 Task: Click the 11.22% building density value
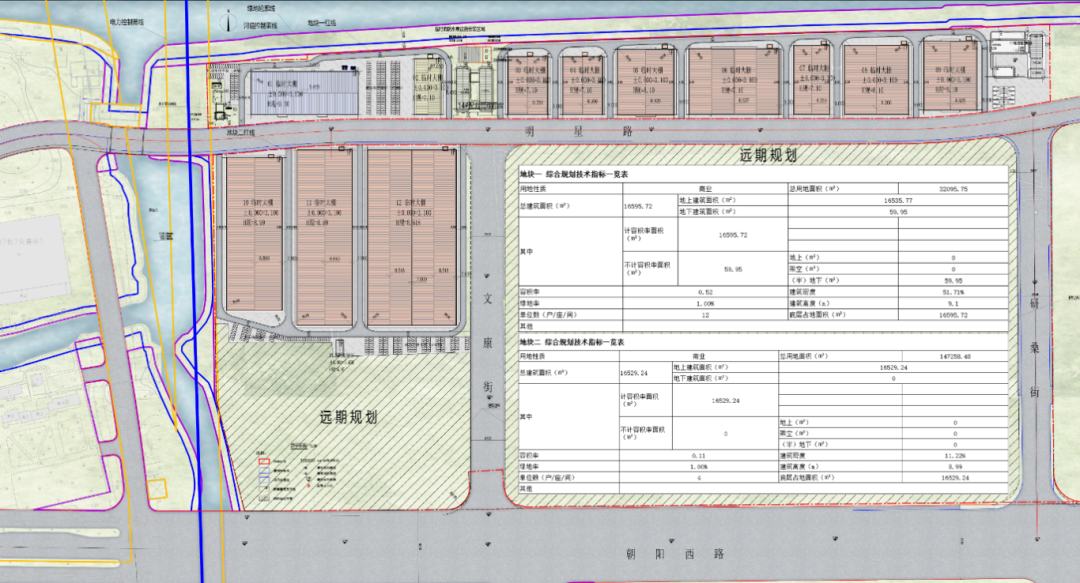[x=955, y=456]
